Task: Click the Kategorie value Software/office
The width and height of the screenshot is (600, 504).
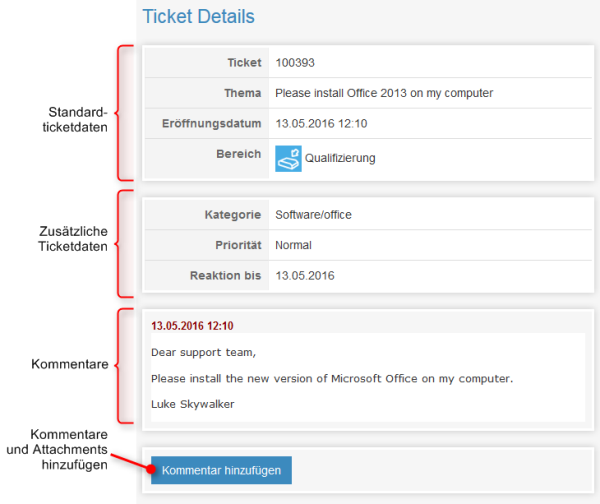Action: coord(313,215)
